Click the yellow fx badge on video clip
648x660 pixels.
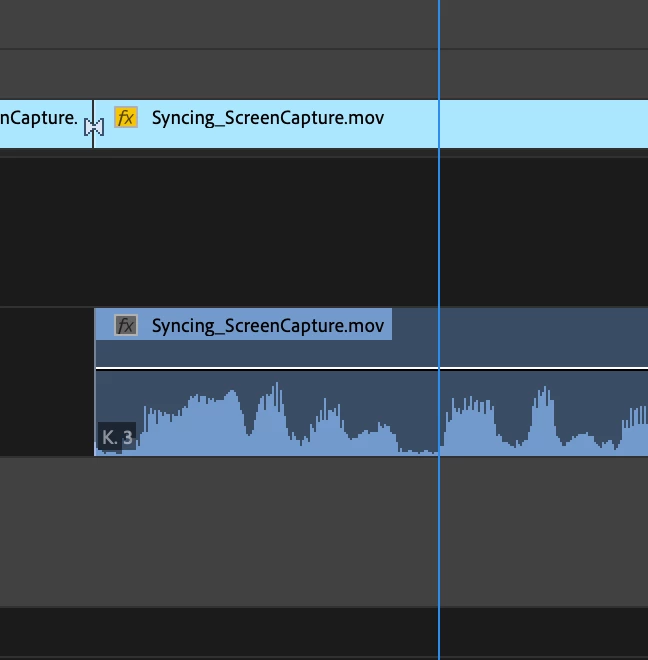pyautogui.click(x=126, y=117)
